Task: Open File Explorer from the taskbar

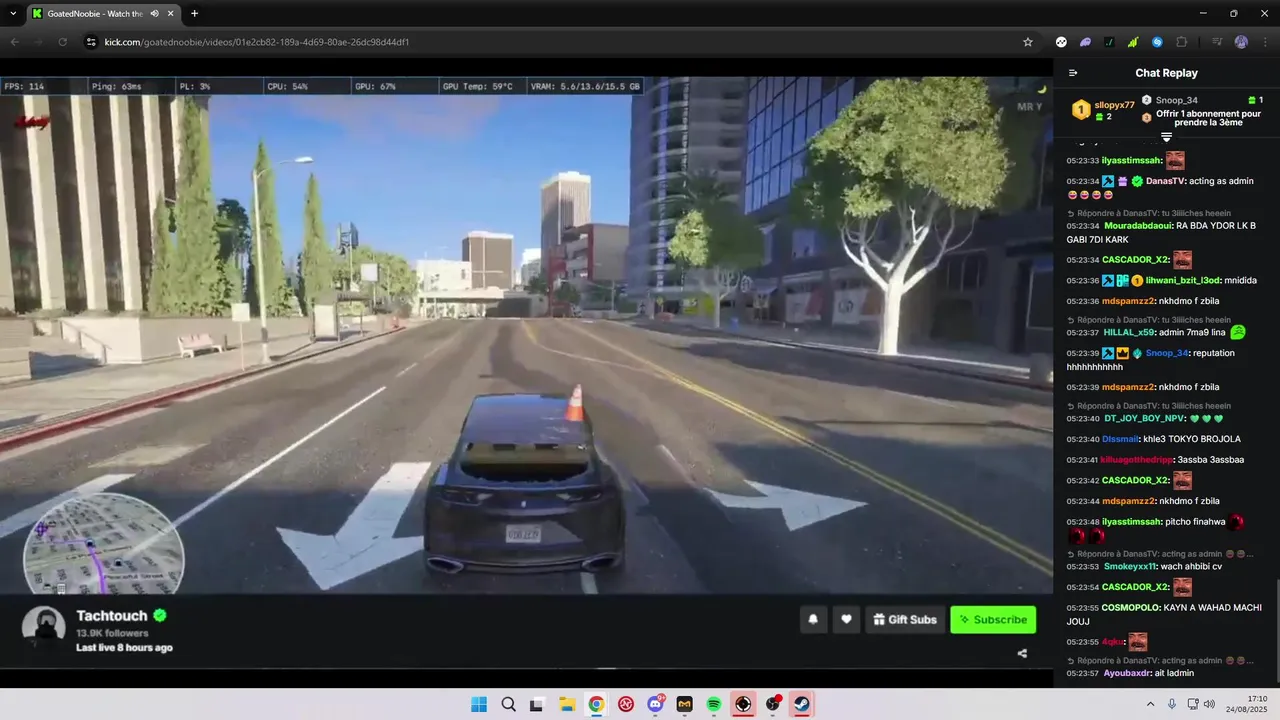Action: click(x=566, y=704)
